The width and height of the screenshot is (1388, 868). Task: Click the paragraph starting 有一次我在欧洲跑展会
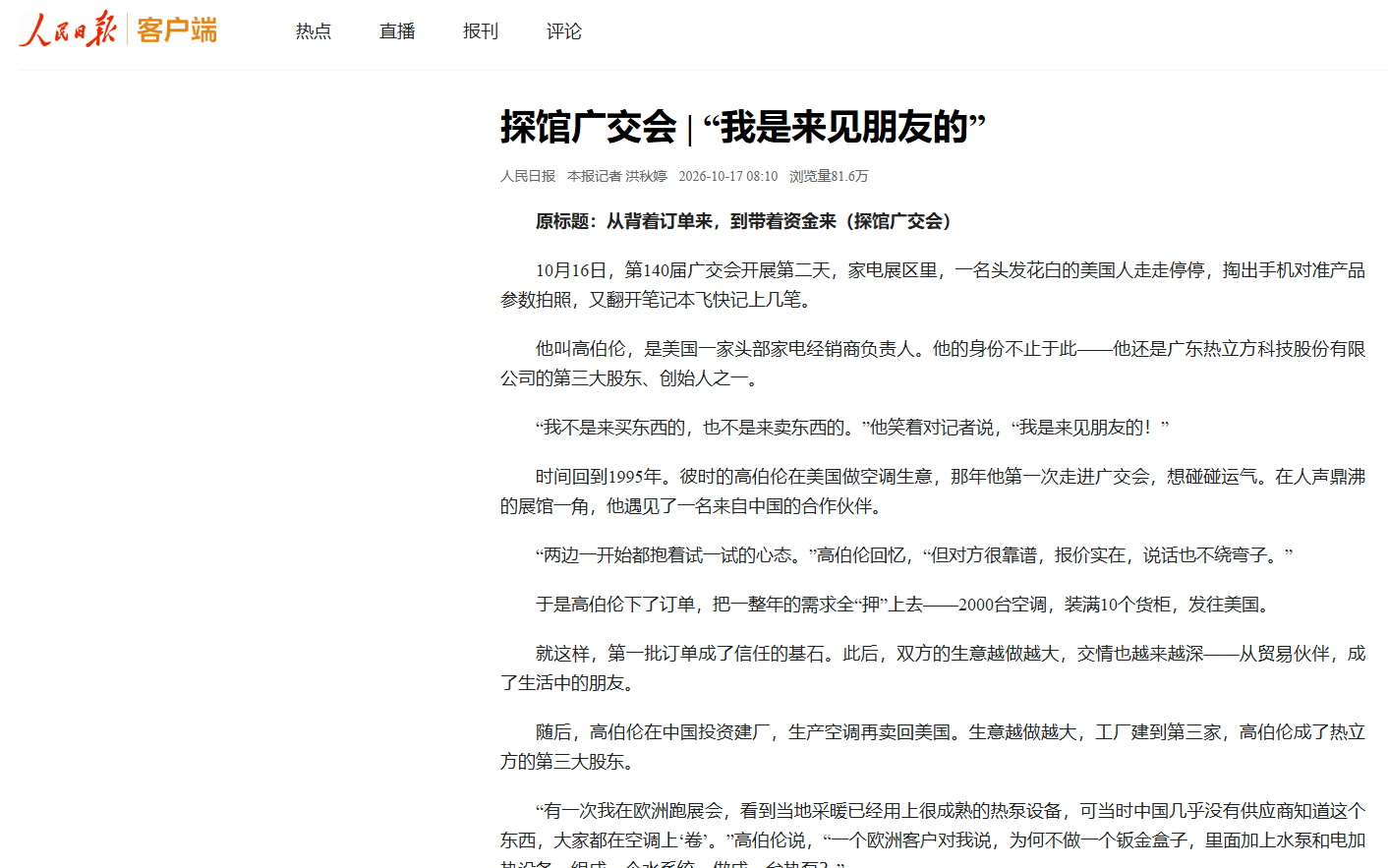[x=933, y=834]
